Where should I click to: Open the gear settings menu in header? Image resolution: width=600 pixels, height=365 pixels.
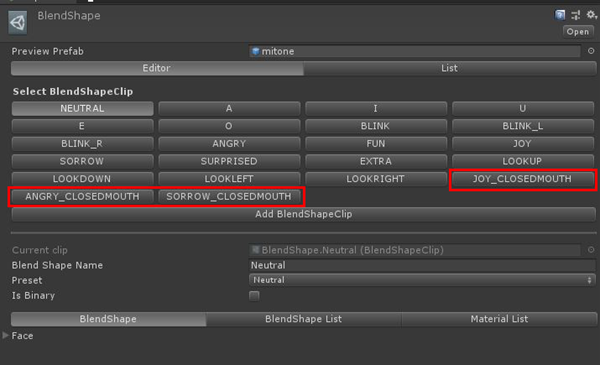[x=592, y=15]
